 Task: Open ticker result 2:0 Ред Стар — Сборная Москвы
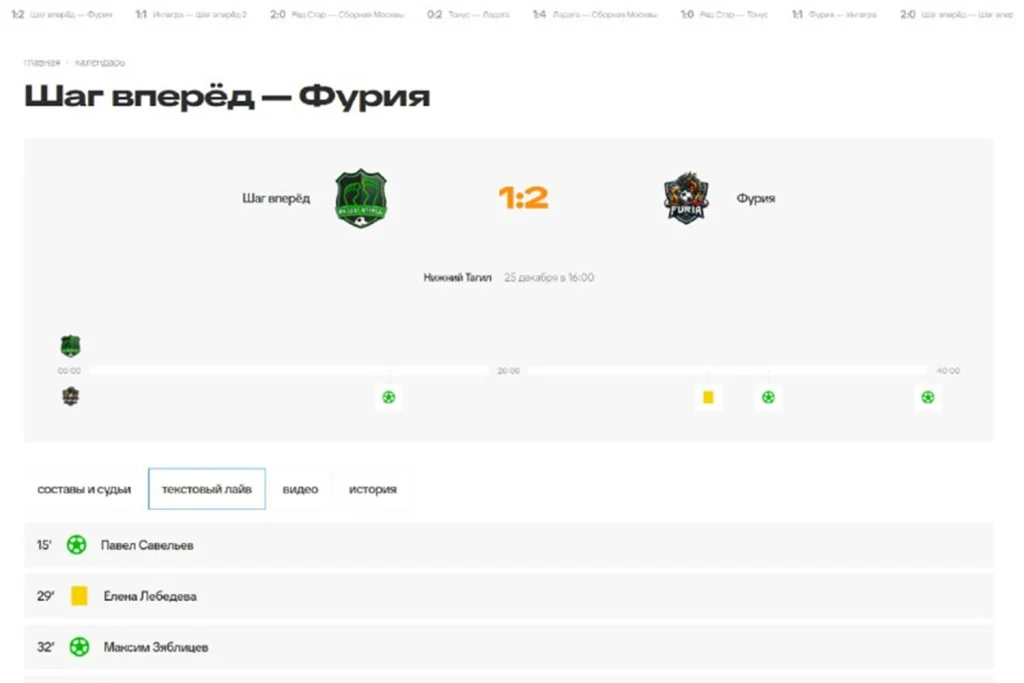coord(337,14)
